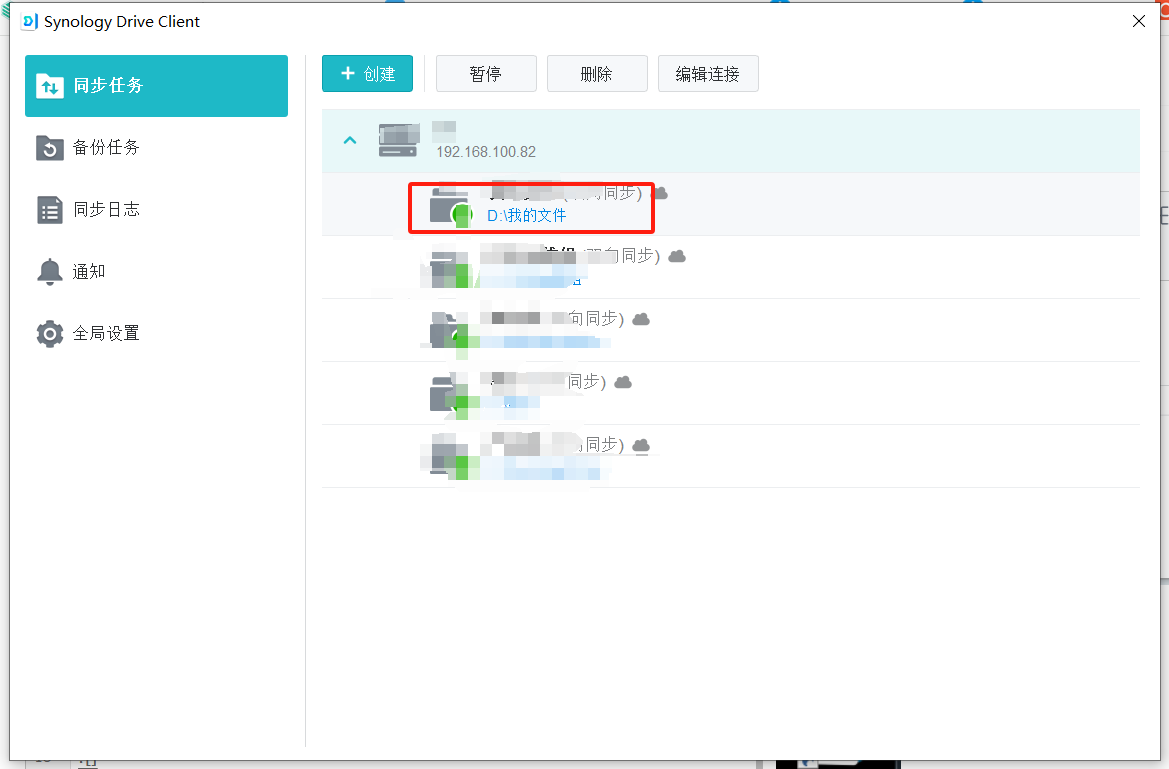Image resolution: width=1169 pixels, height=769 pixels.
Task: Click the 暂停 button
Action: pos(486,74)
